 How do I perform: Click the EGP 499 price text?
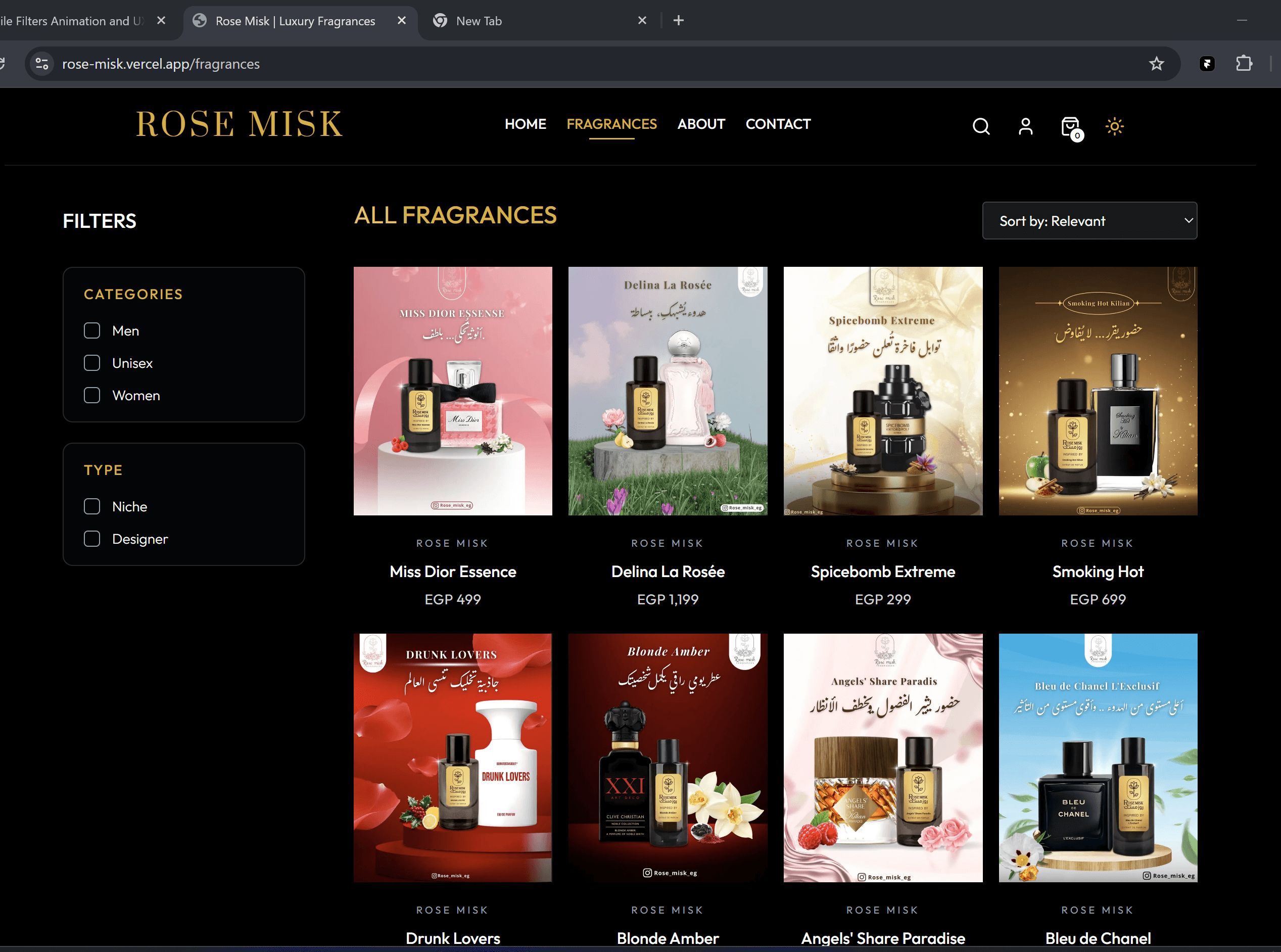point(452,599)
